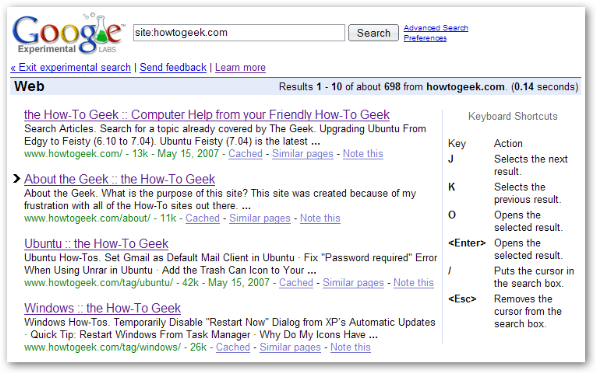
Task: Click 'Selects the next result.' description
Action: (x=531, y=165)
